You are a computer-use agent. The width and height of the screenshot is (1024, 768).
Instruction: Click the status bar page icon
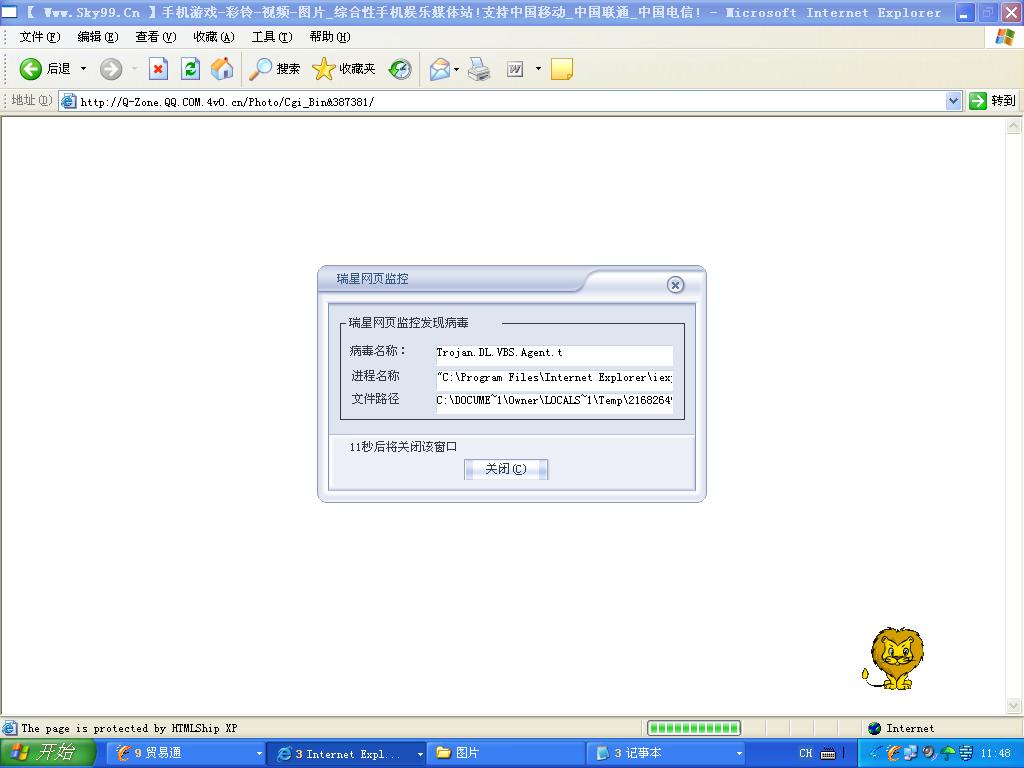9,728
